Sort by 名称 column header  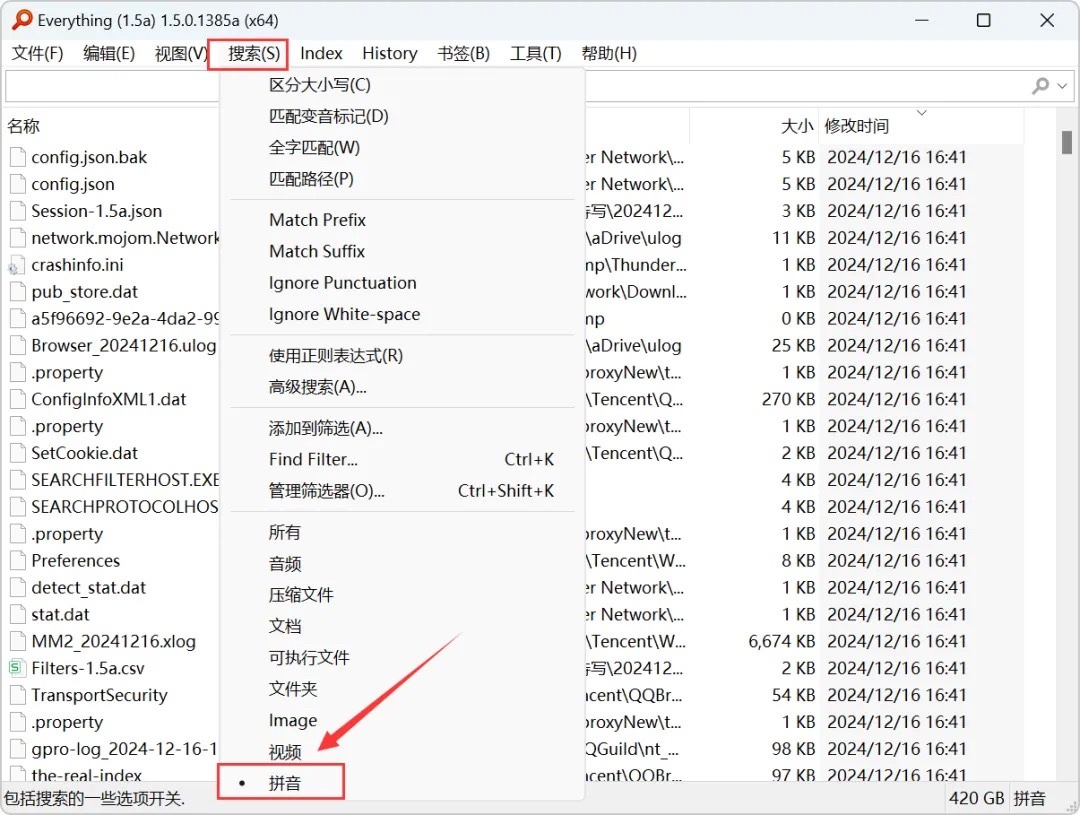tap(23, 126)
